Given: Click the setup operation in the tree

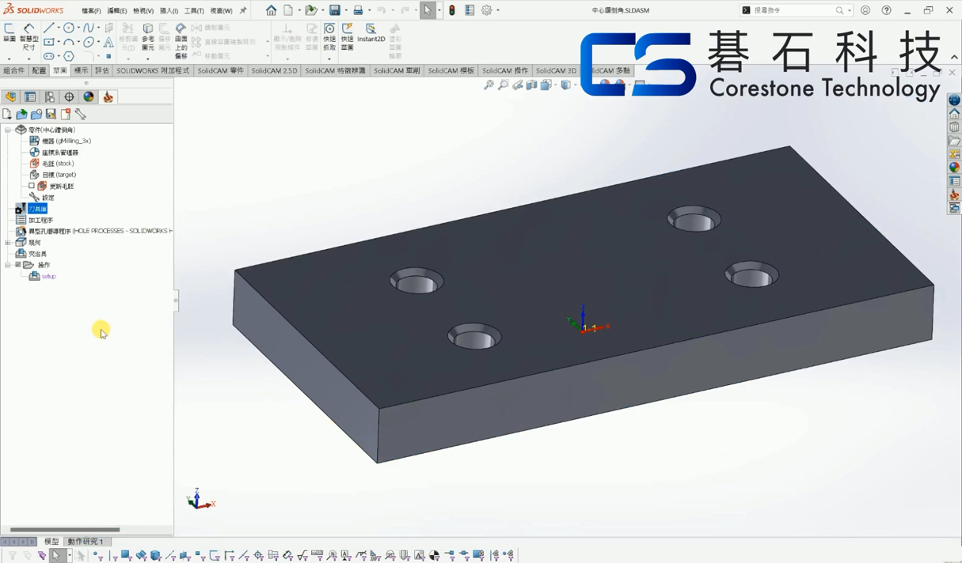Looking at the screenshot, I should point(48,276).
